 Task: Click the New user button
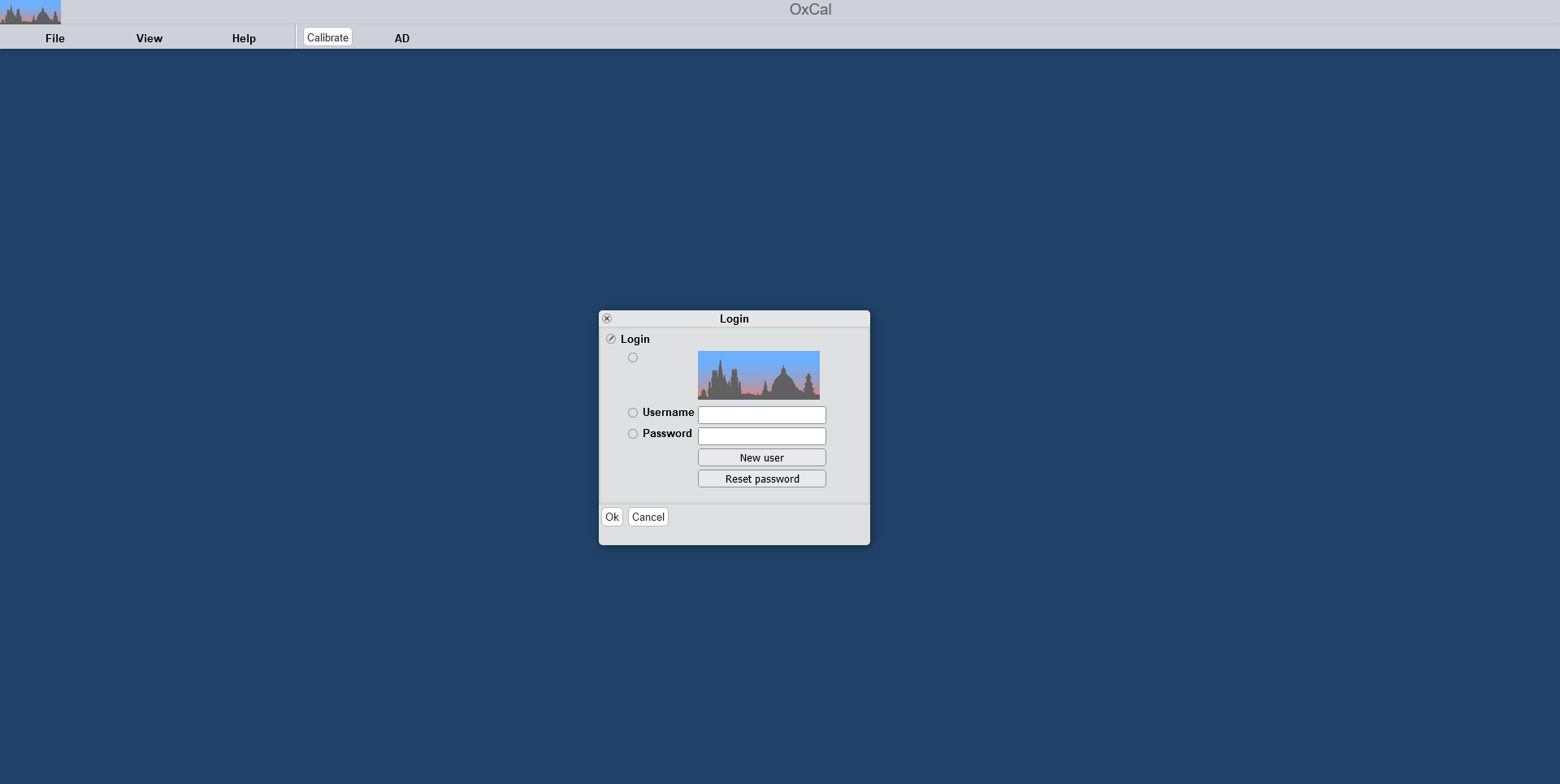point(761,457)
